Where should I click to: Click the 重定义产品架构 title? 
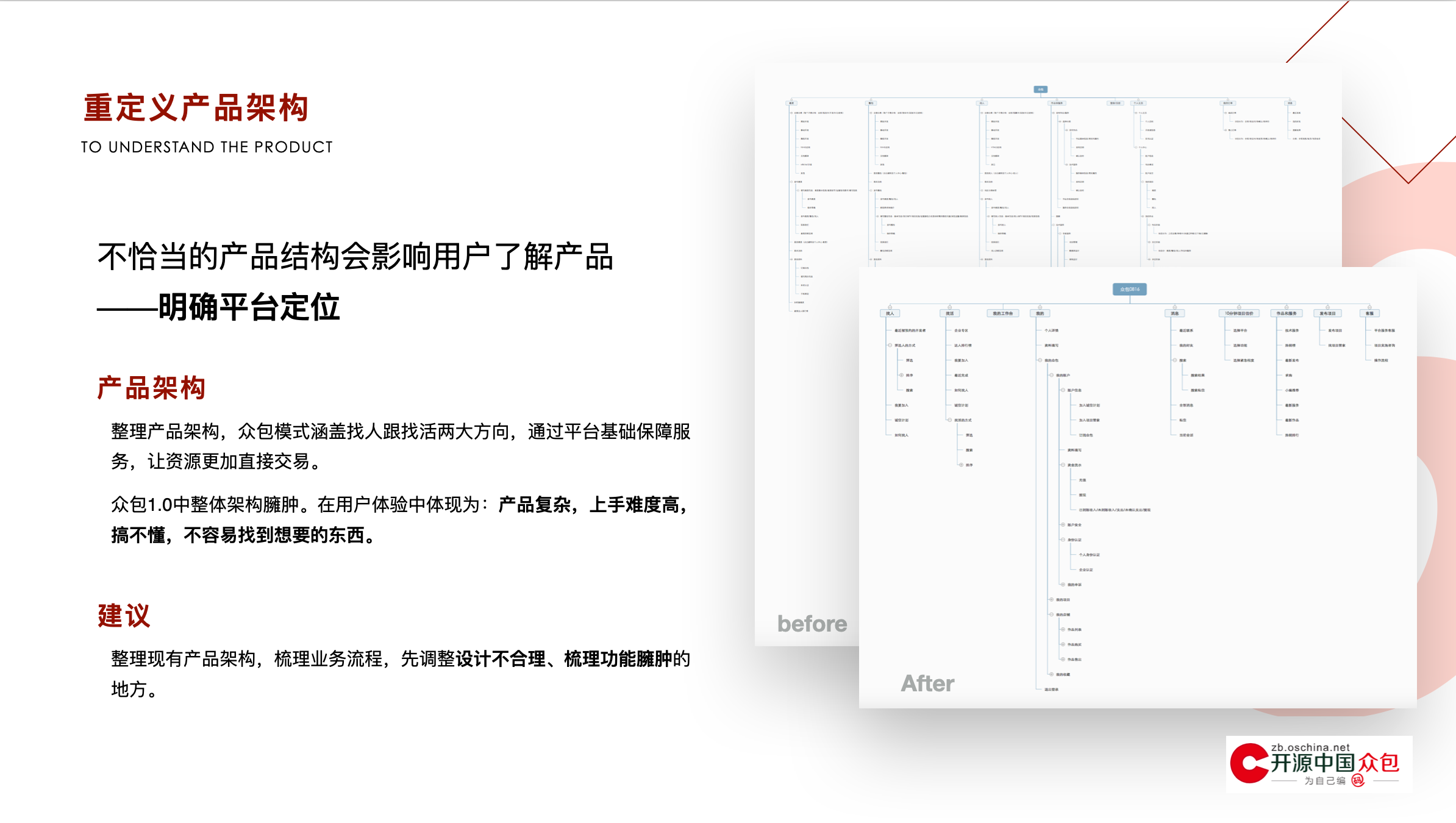click(x=196, y=108)
